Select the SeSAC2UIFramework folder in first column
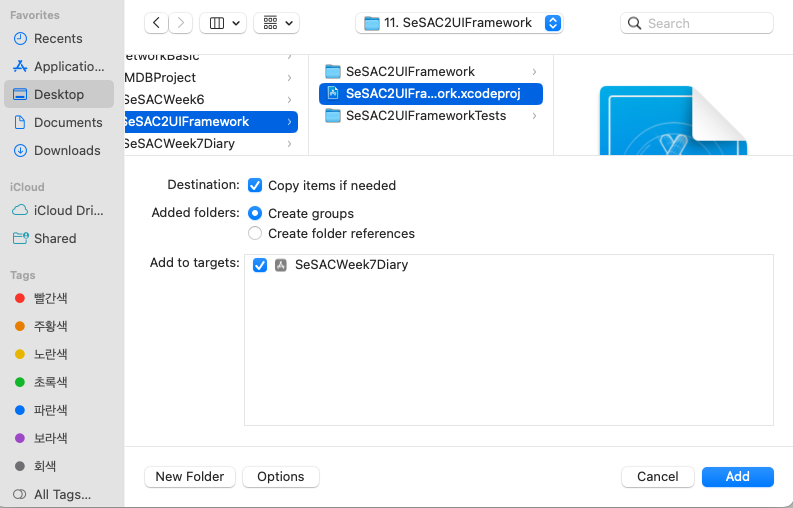Image resolution: width=793 pixels, height=508 pixels. click(211, 122)
